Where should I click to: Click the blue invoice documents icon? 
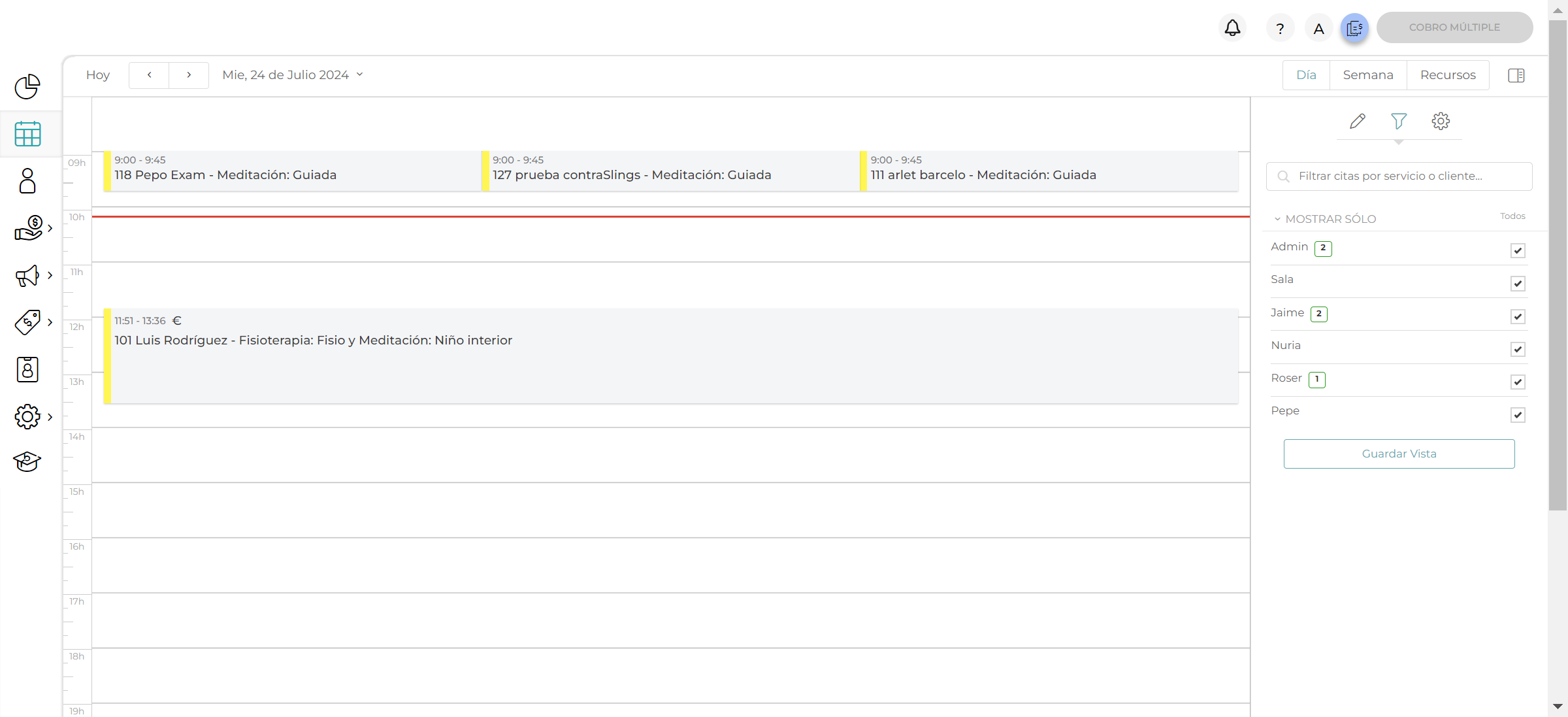point(1355,28)
